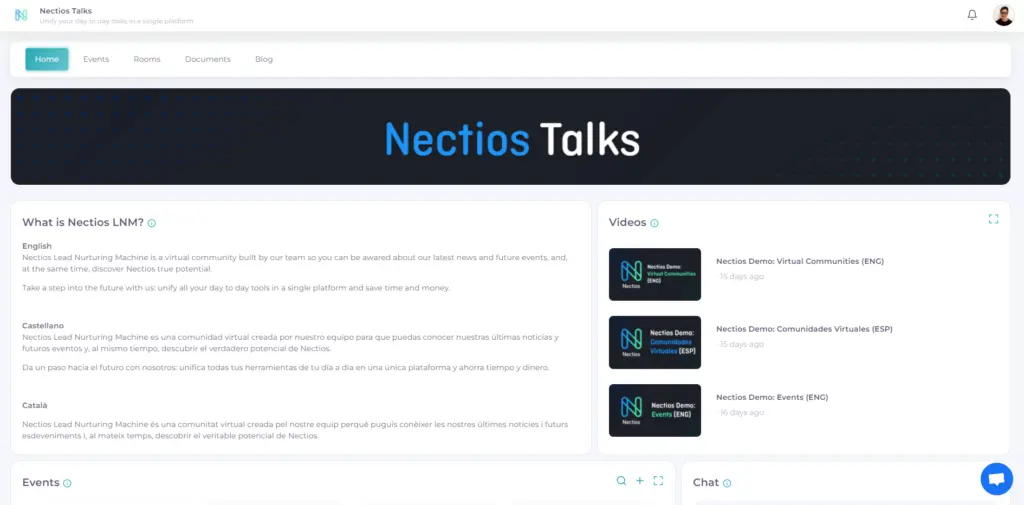1024x505 pixels.
Task: Click '15 days ago' under Virtual Communities (ENG)
Action: (741, 276)
